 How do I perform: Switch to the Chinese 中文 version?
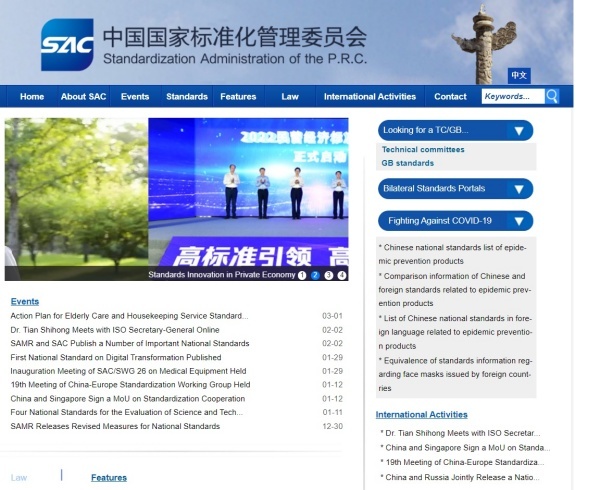pos(519,75)
